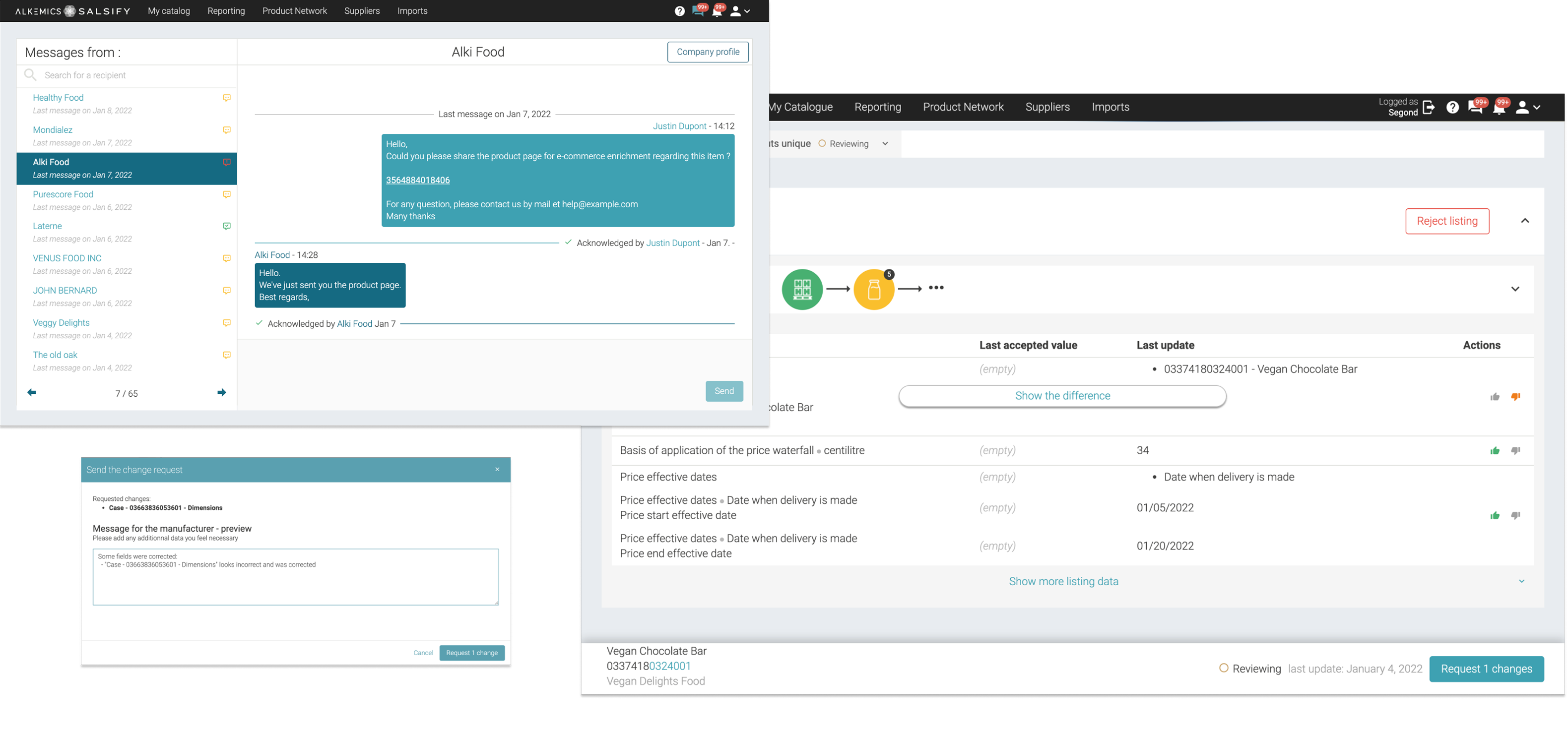The width and height of the screenshot is (1568, 732).
Task: Click message status icon beside Healthy Food
Action: tap(226, 98)
